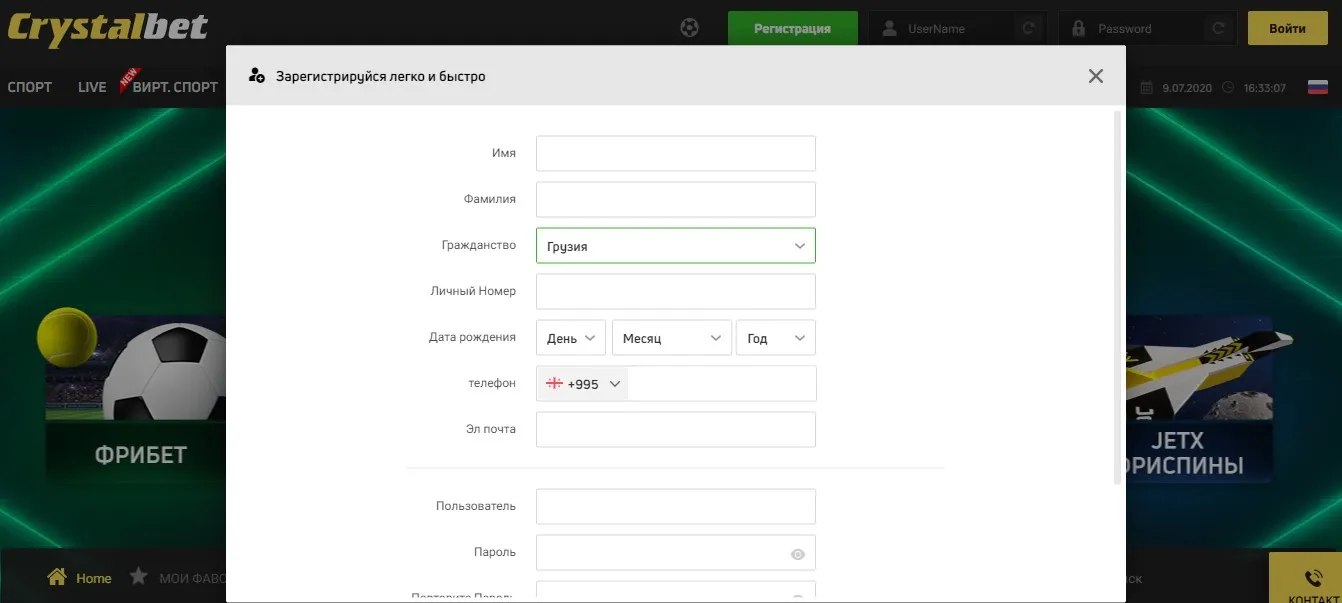Viewport: 1342px width, 603px height.
Task: Close the registration dialog with X
Action: tap(1096, 76)
